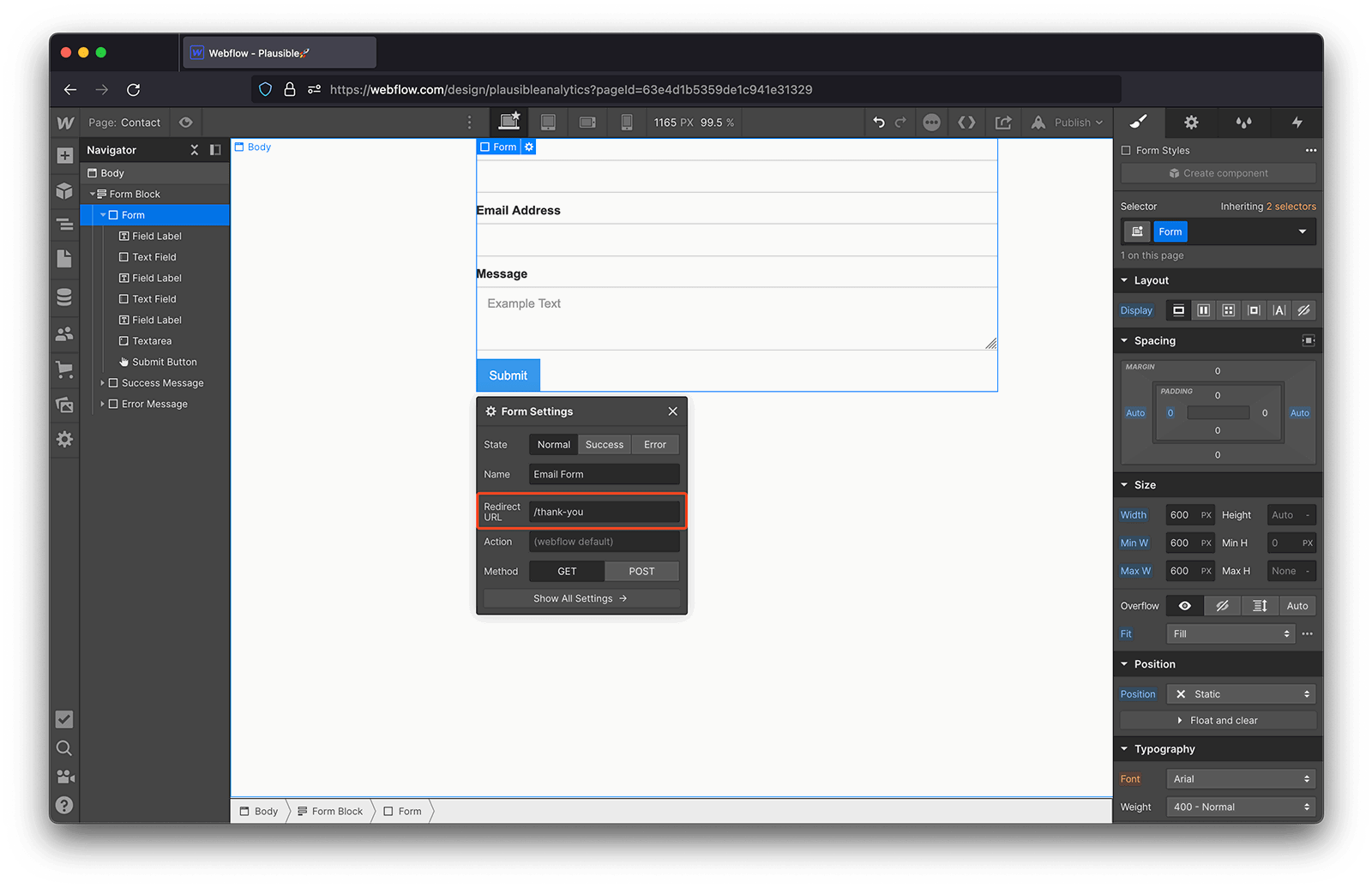This screenshot has height=888, width=1372.
Task: Collapse the Typography section
Action: (x=1126, y=748)
